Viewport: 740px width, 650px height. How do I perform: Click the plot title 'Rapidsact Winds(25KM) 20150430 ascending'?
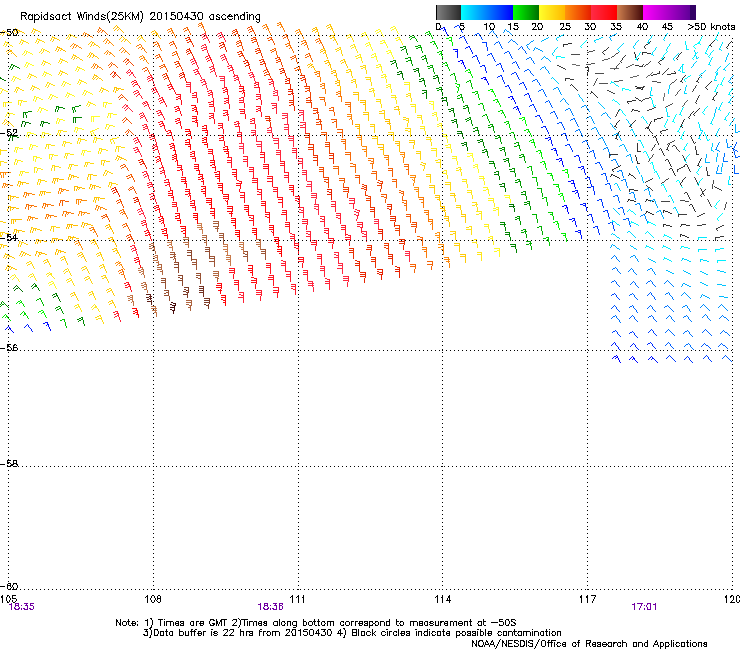click(140, 17)
